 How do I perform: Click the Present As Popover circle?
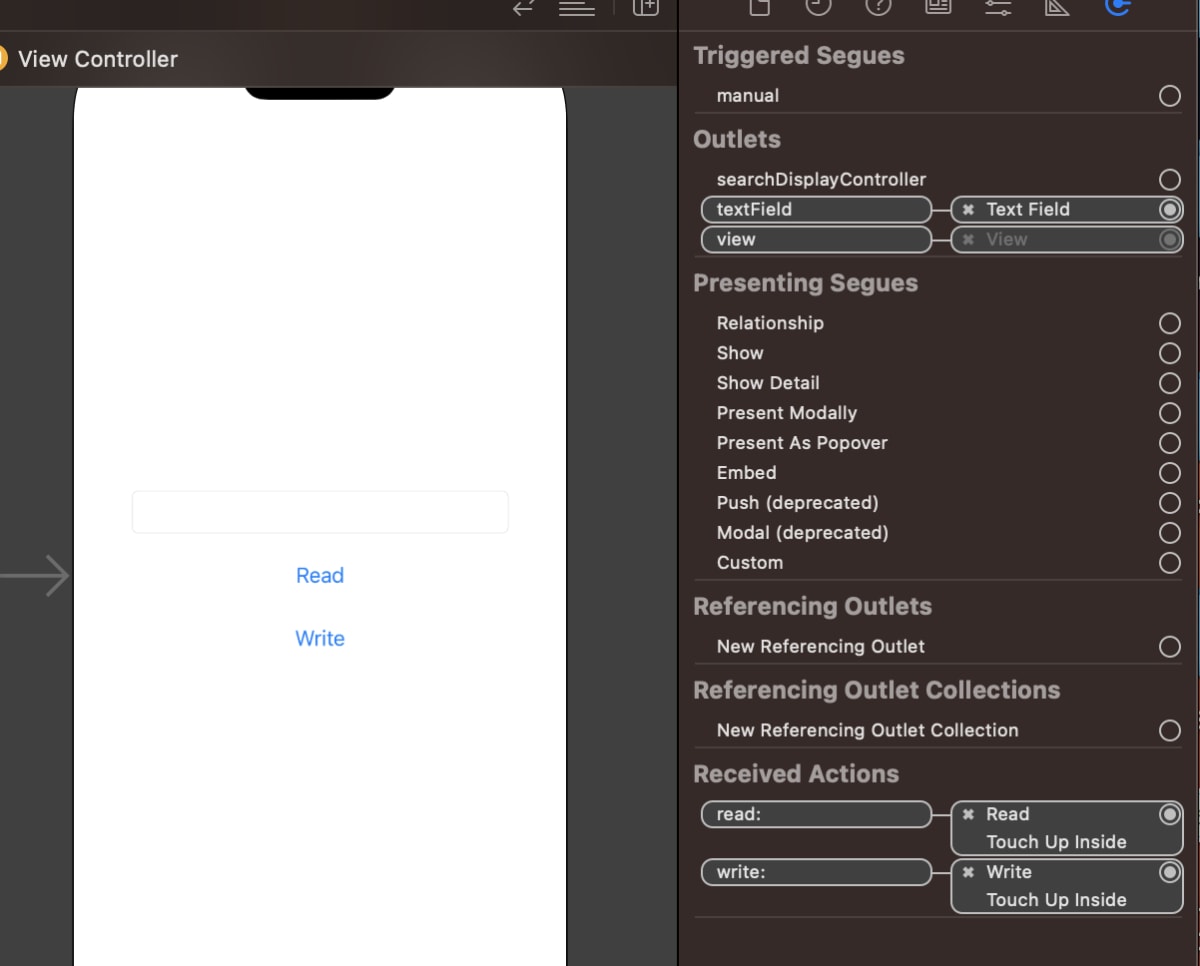click(1170, 443)
